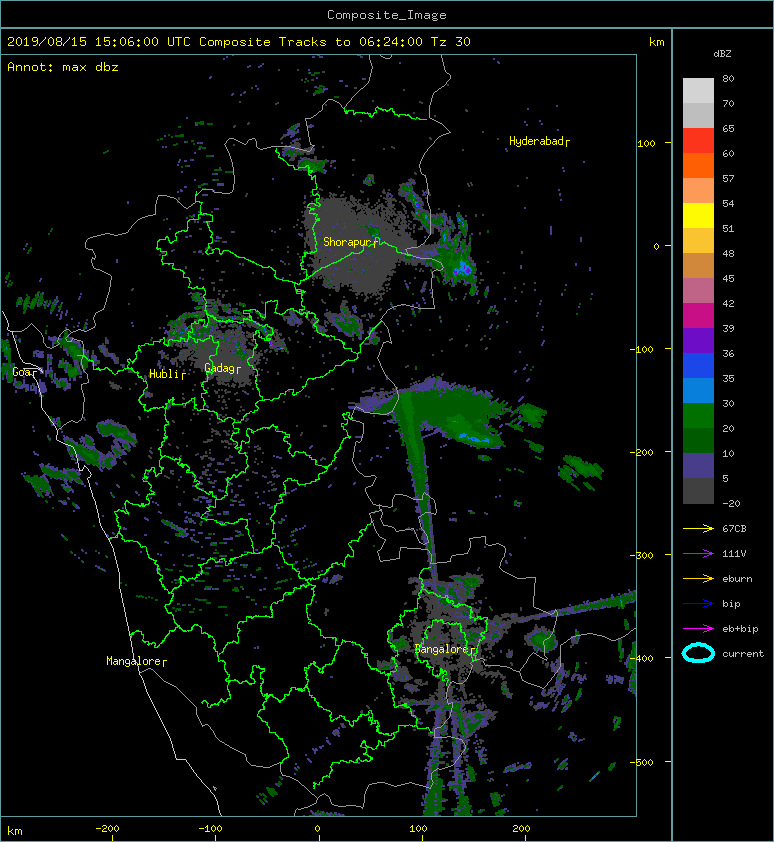The height and width of the screenshot is (842, 774).
Task: Click the light orange 57 dBZ swatch
Action: coord(698,191)
